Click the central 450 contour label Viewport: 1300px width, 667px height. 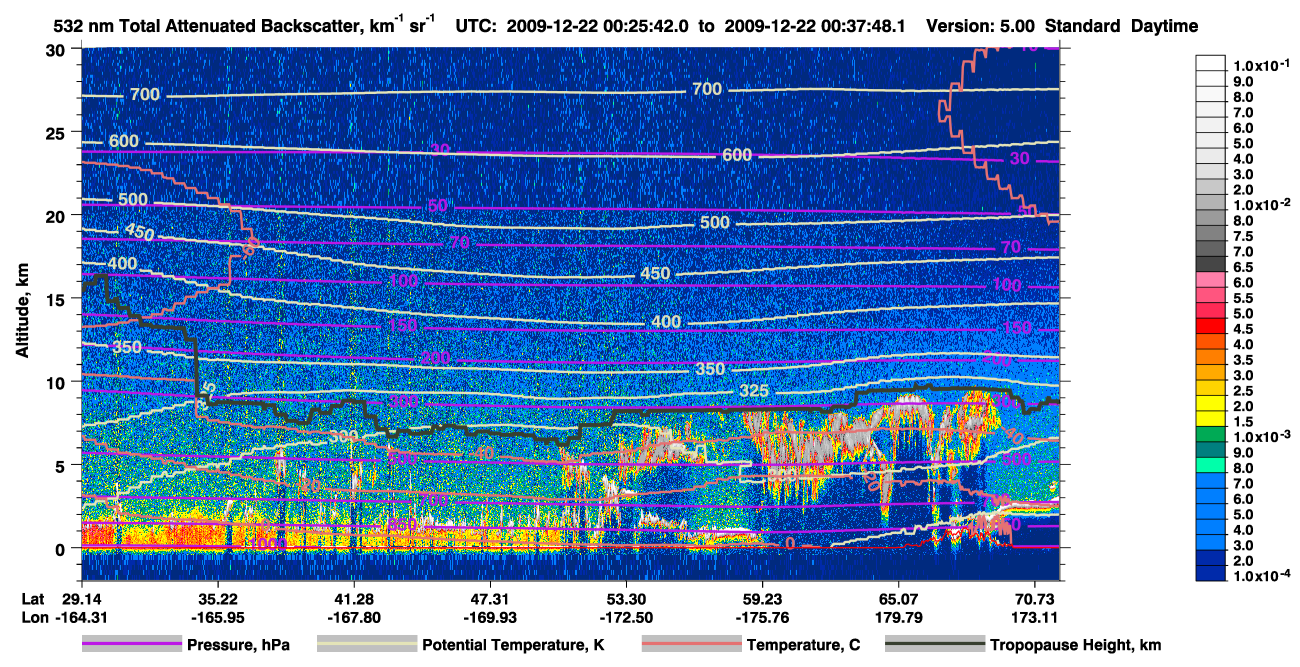coord(655,274)
